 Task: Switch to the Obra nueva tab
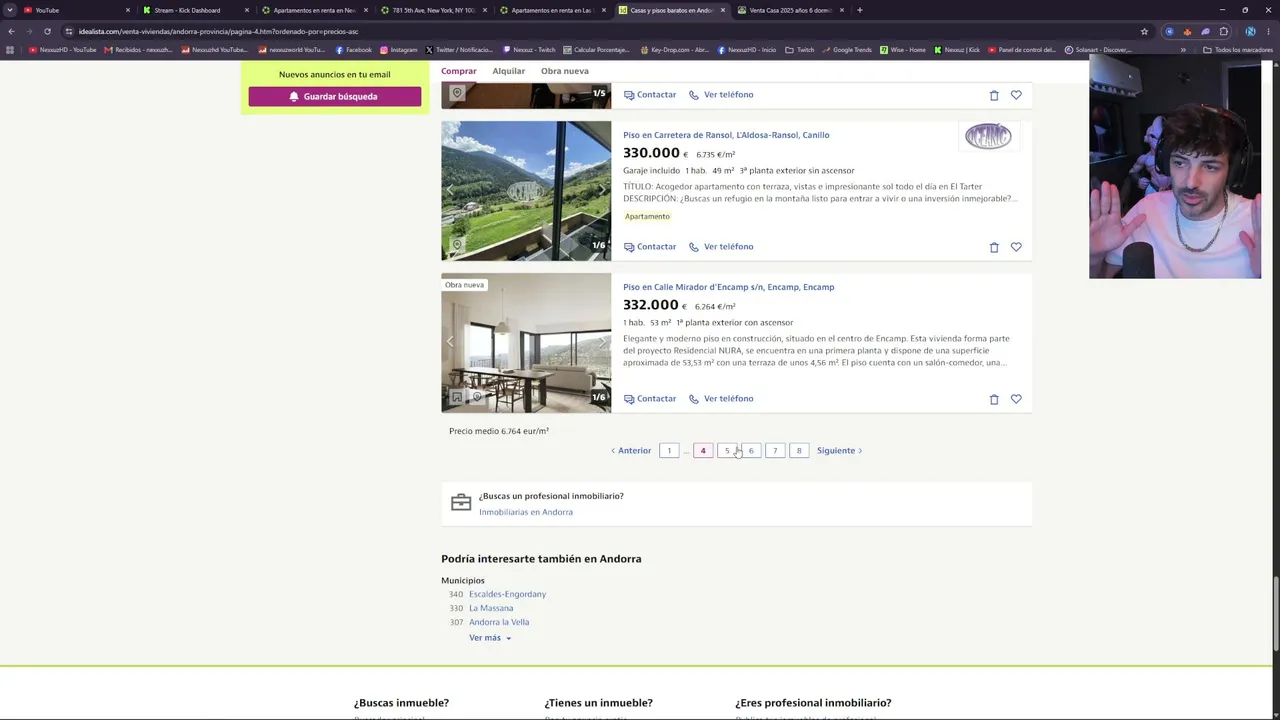pyautogui.click(x=565, y=71)
